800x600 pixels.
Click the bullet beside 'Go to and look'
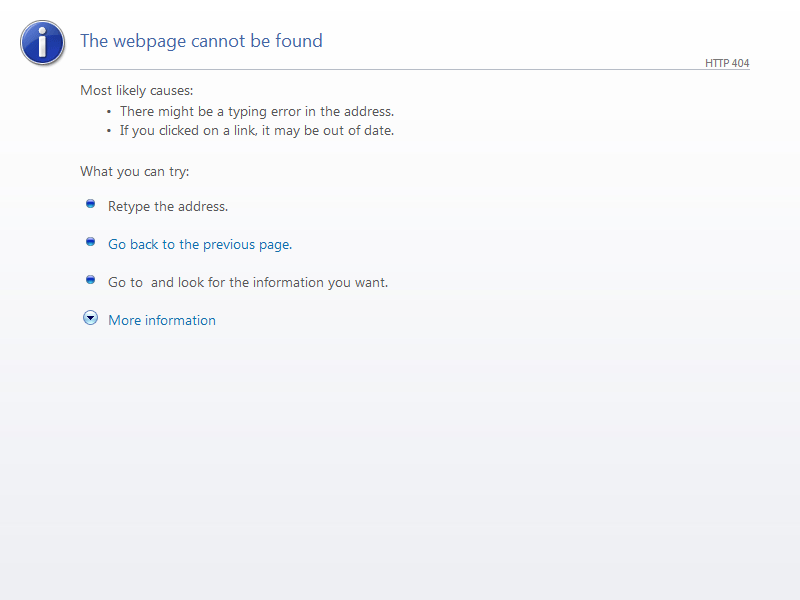(x=90, y=280)
